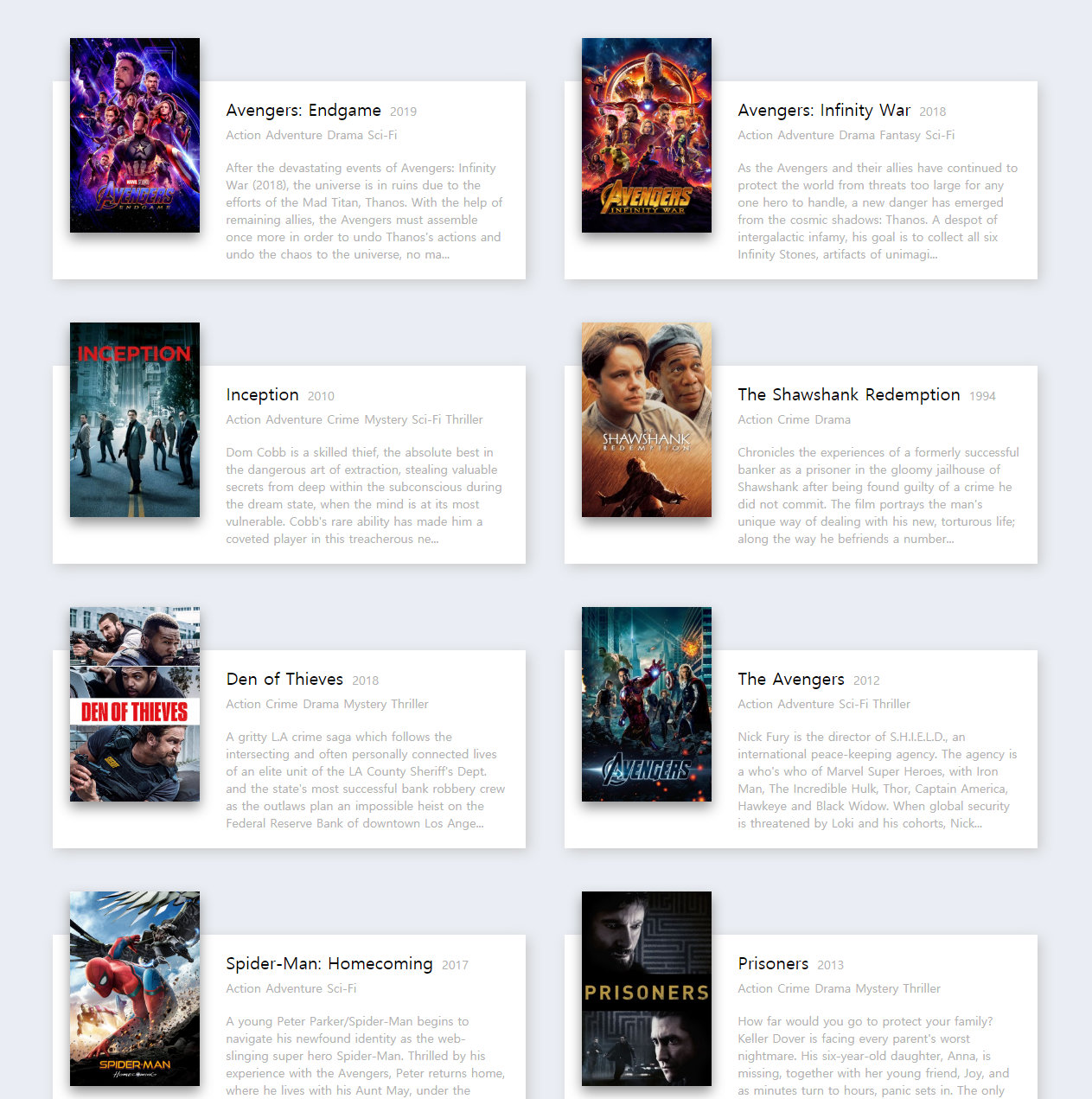Select The Shawshank Redemption poster
The image size is (1092, 1099).
click(647, 419)
